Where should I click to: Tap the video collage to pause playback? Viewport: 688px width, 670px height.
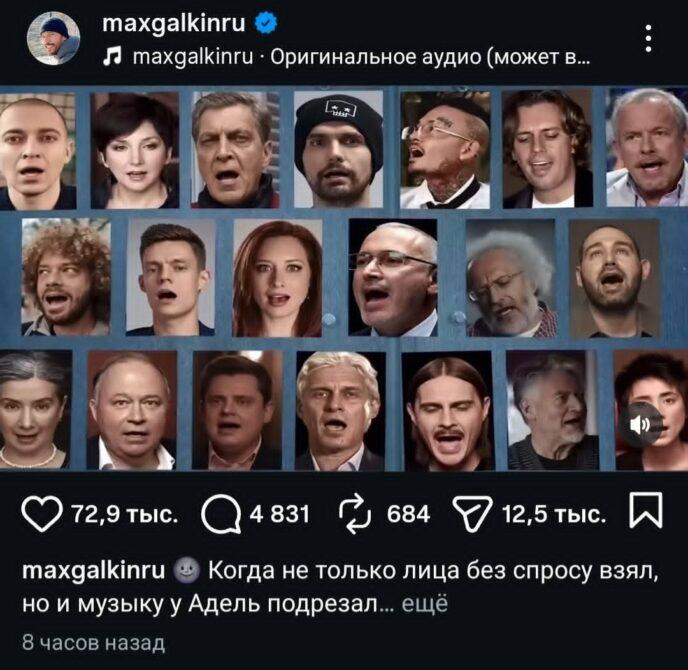click(x=344, y=278)
